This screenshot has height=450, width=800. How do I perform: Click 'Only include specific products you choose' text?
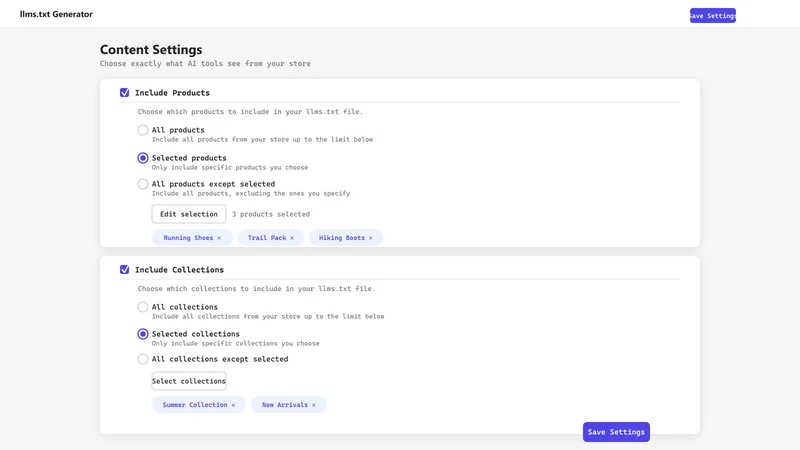pyautogui.click(x=230, y=167)
